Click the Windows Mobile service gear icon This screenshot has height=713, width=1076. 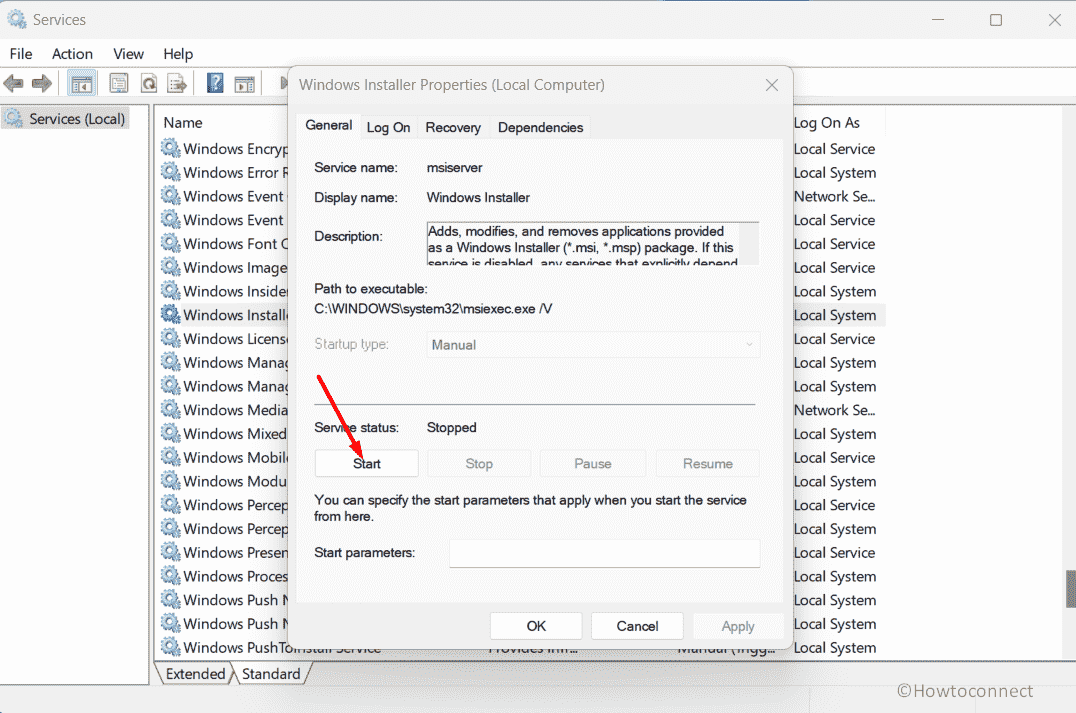(x=171, y=457)
